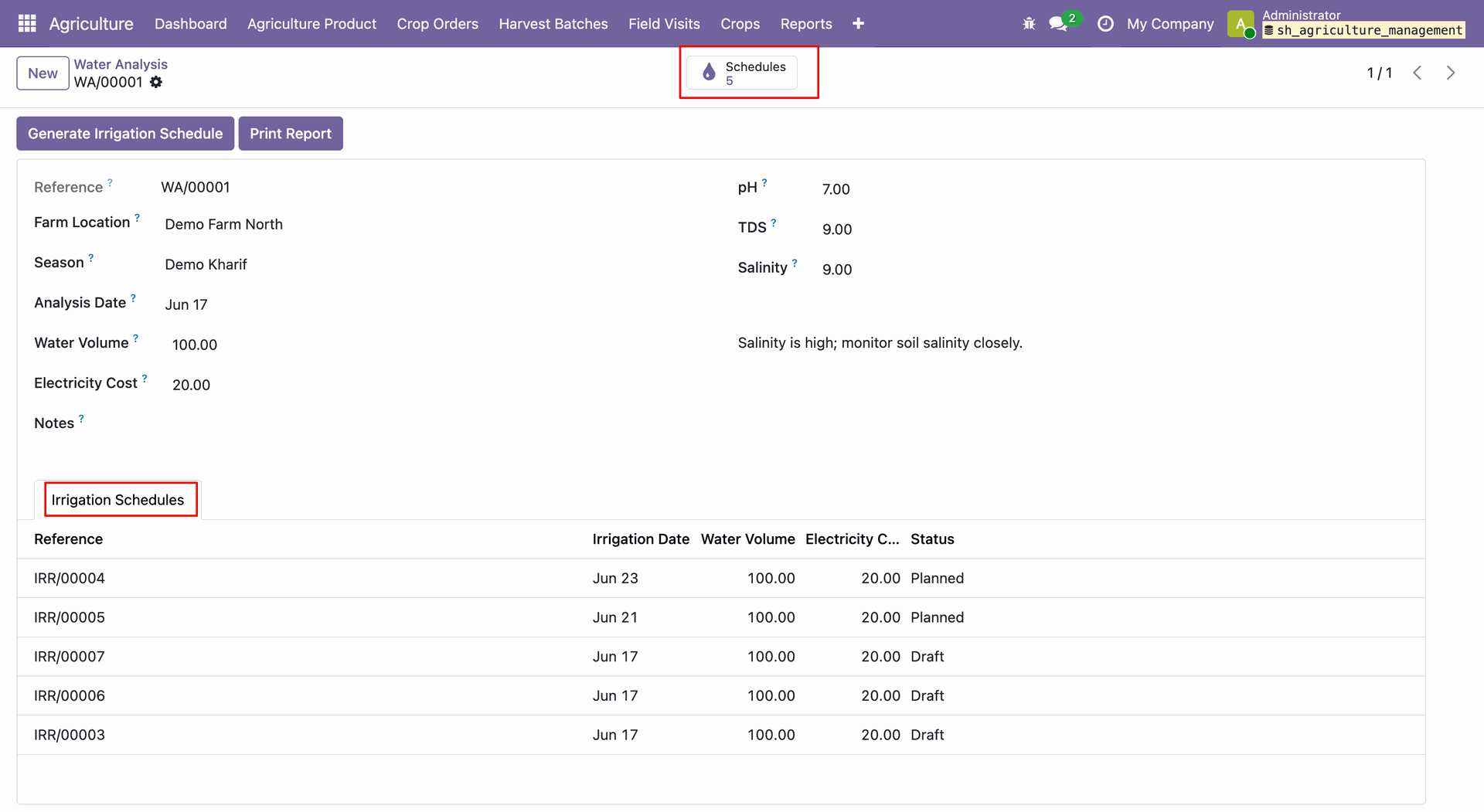
Task: Go to previous record arrow
Action: pyautogui.click(x=1418, y=73)
